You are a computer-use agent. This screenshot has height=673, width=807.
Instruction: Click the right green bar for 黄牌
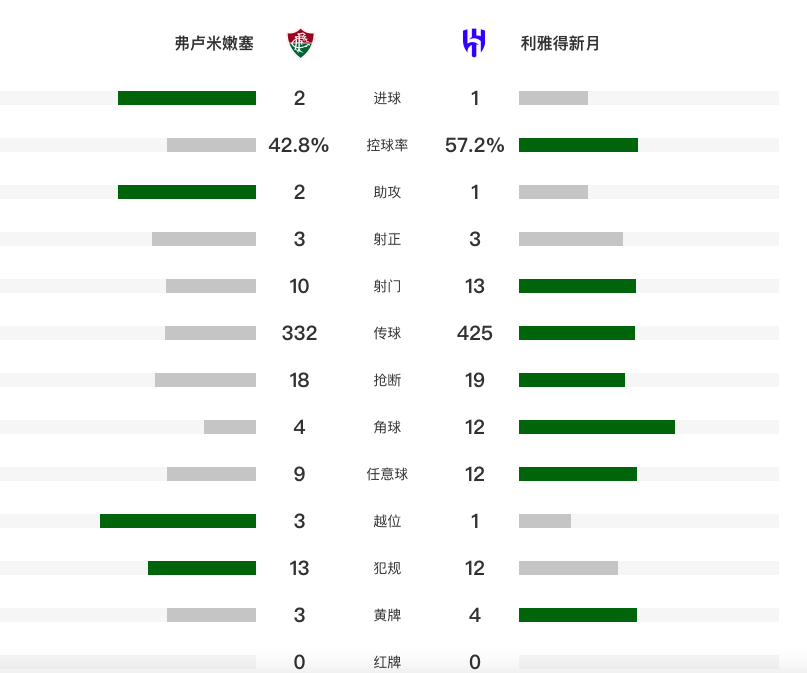[578, 615]
